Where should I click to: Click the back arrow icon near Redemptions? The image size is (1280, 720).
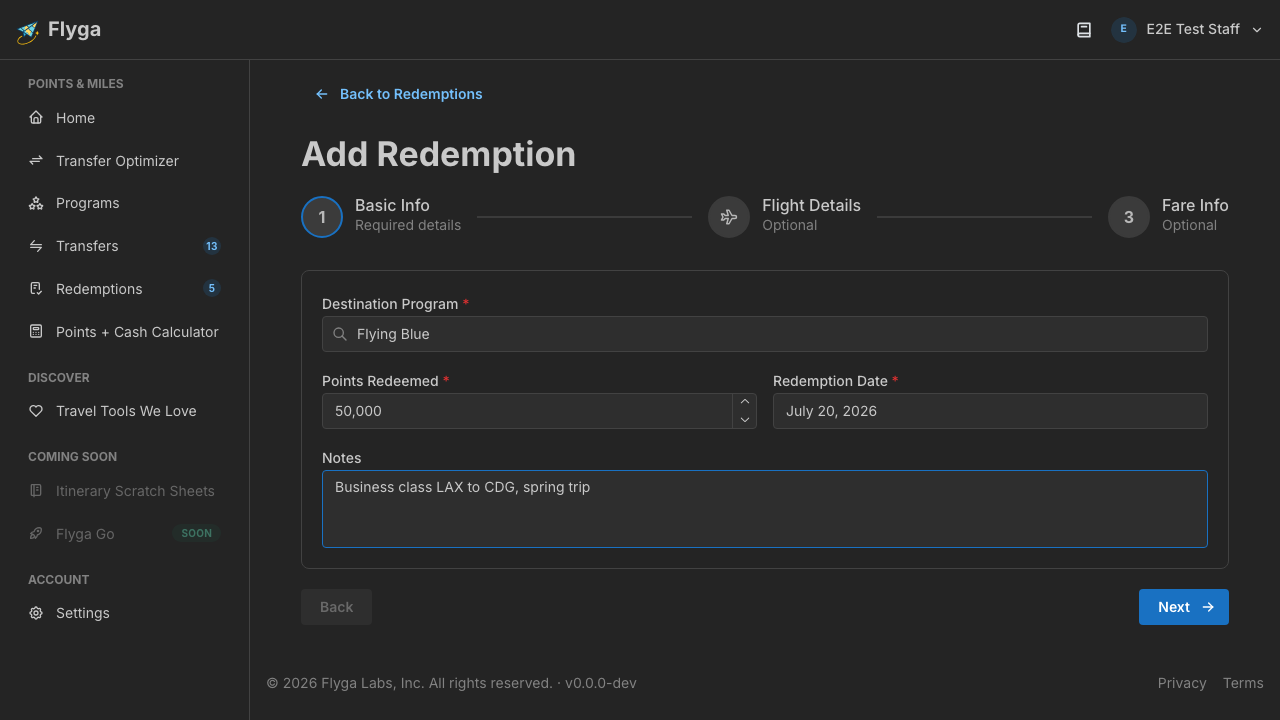322,94
